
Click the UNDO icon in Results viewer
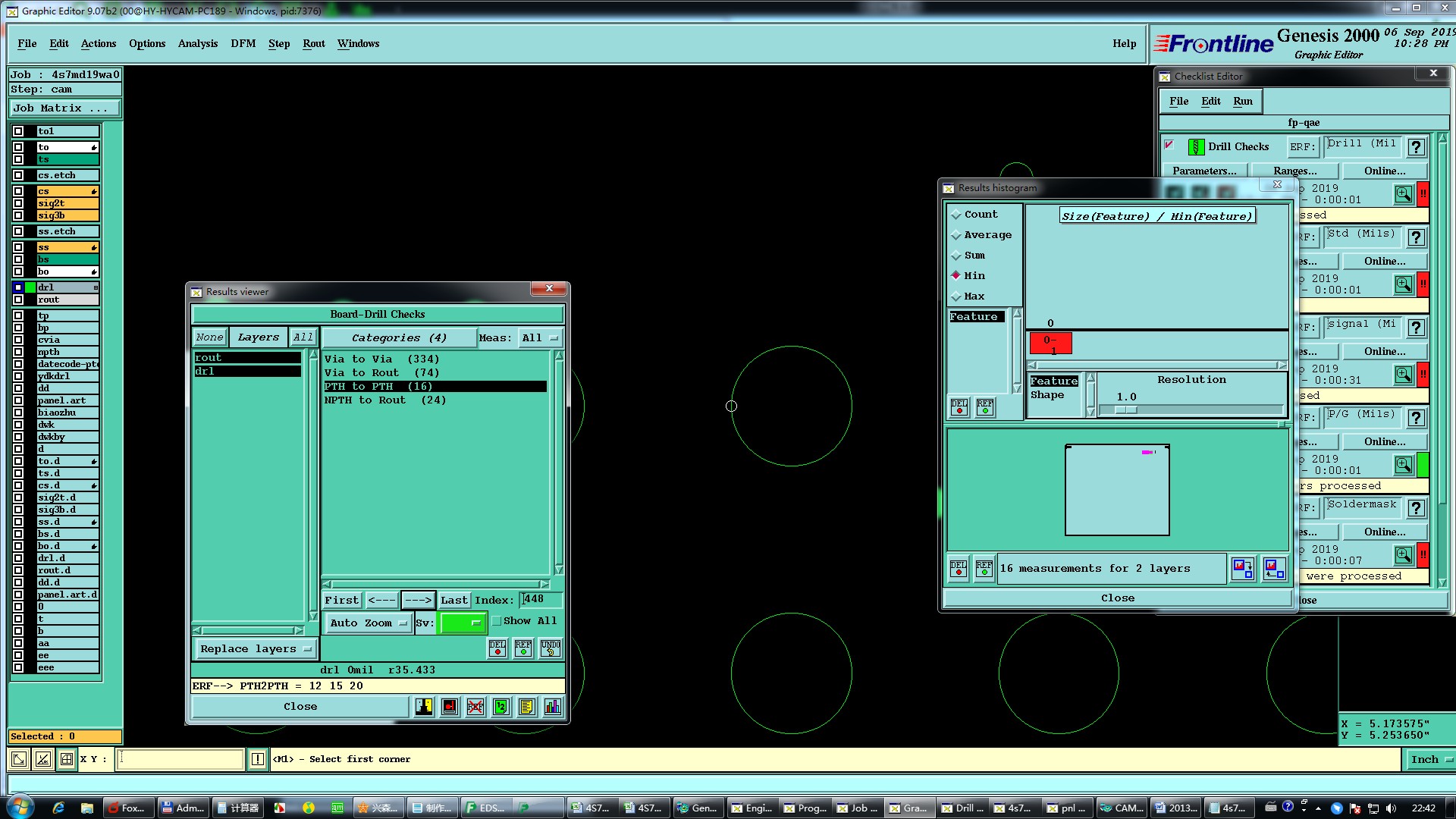coord(551,648)
